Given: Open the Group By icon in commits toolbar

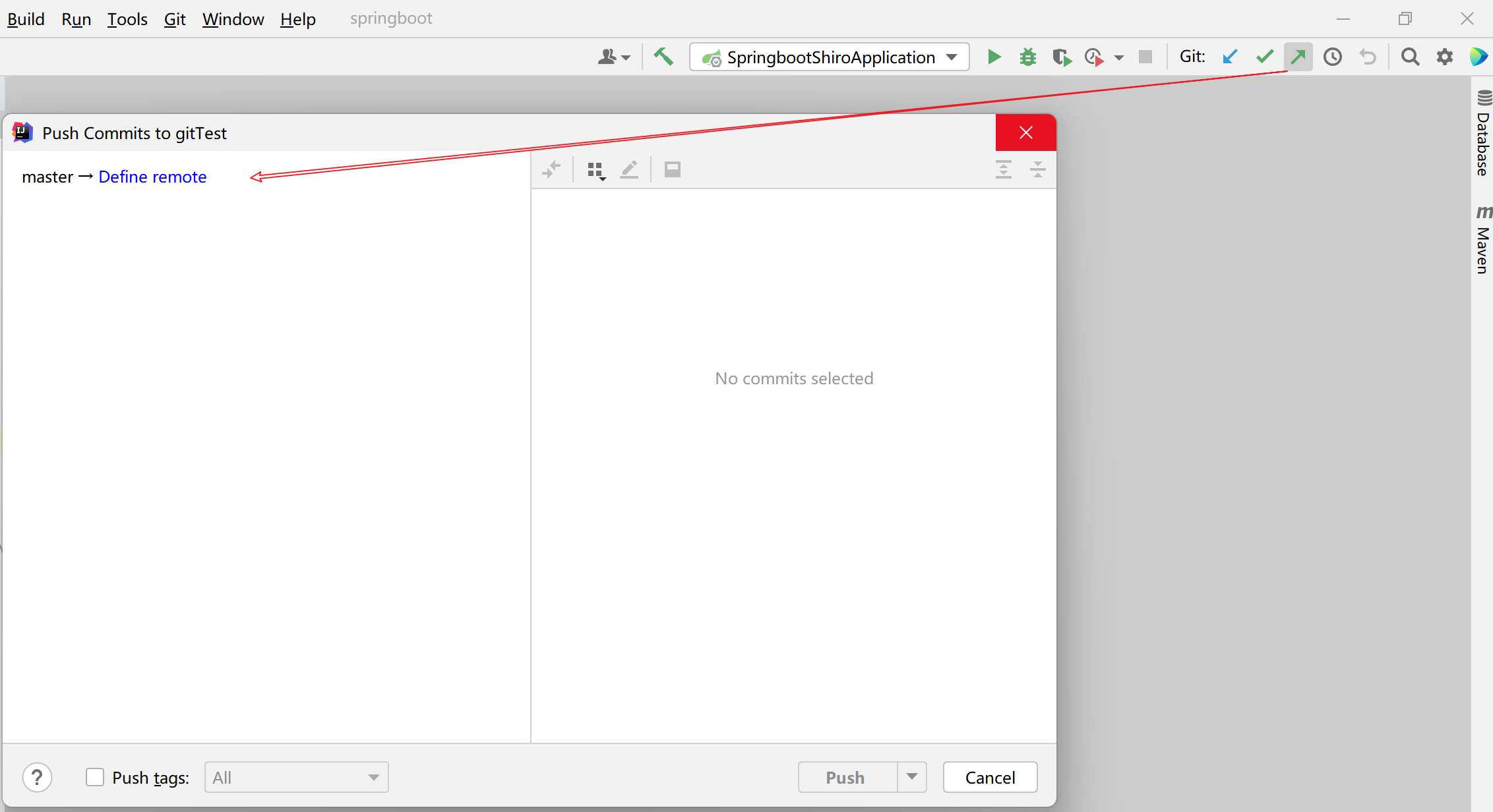Looking at the screenshot, I should 595,171.
